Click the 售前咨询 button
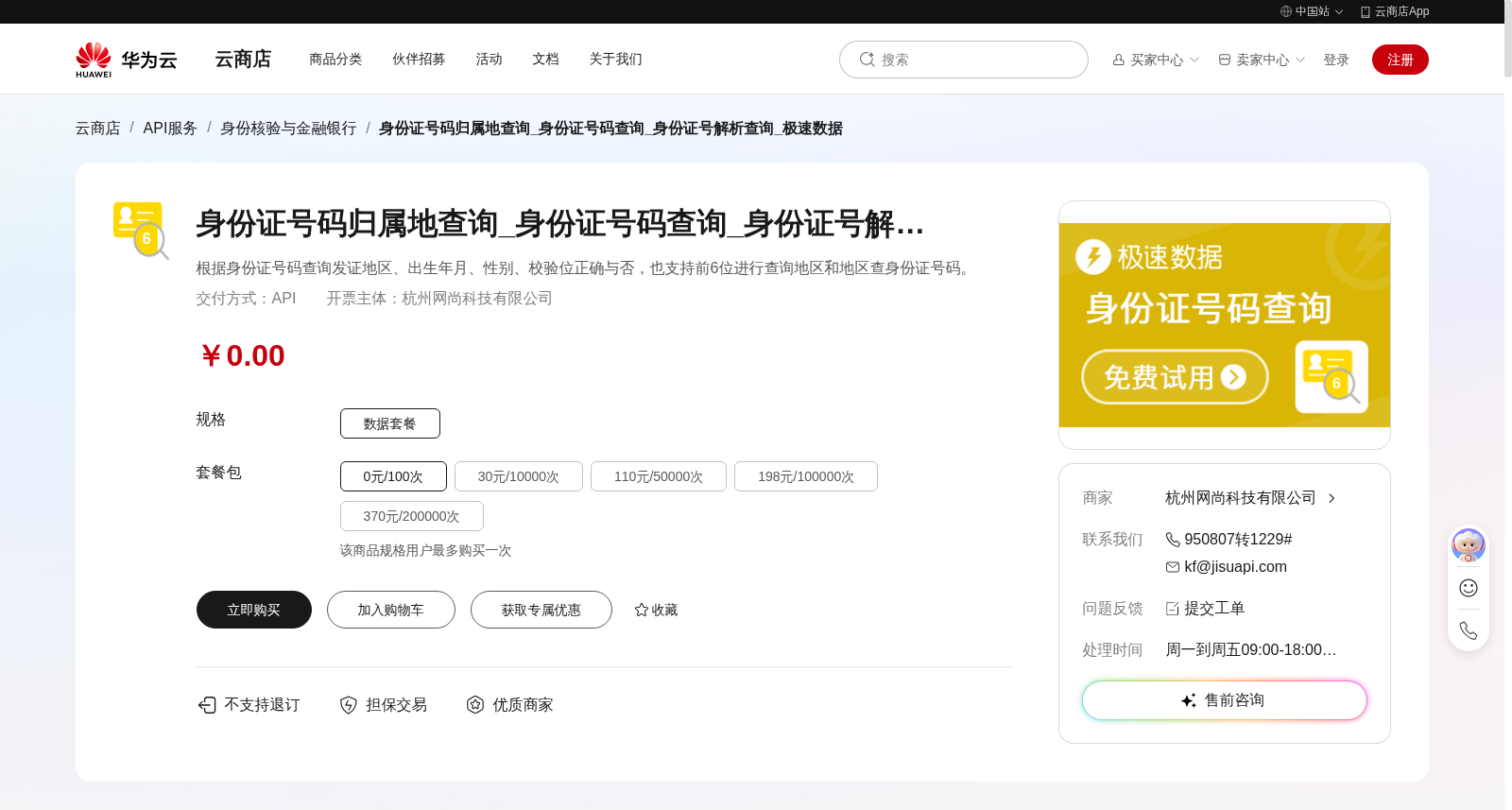Viewport: 1512px width, 810px height. pyautogui.click(x=1225, y=700)
